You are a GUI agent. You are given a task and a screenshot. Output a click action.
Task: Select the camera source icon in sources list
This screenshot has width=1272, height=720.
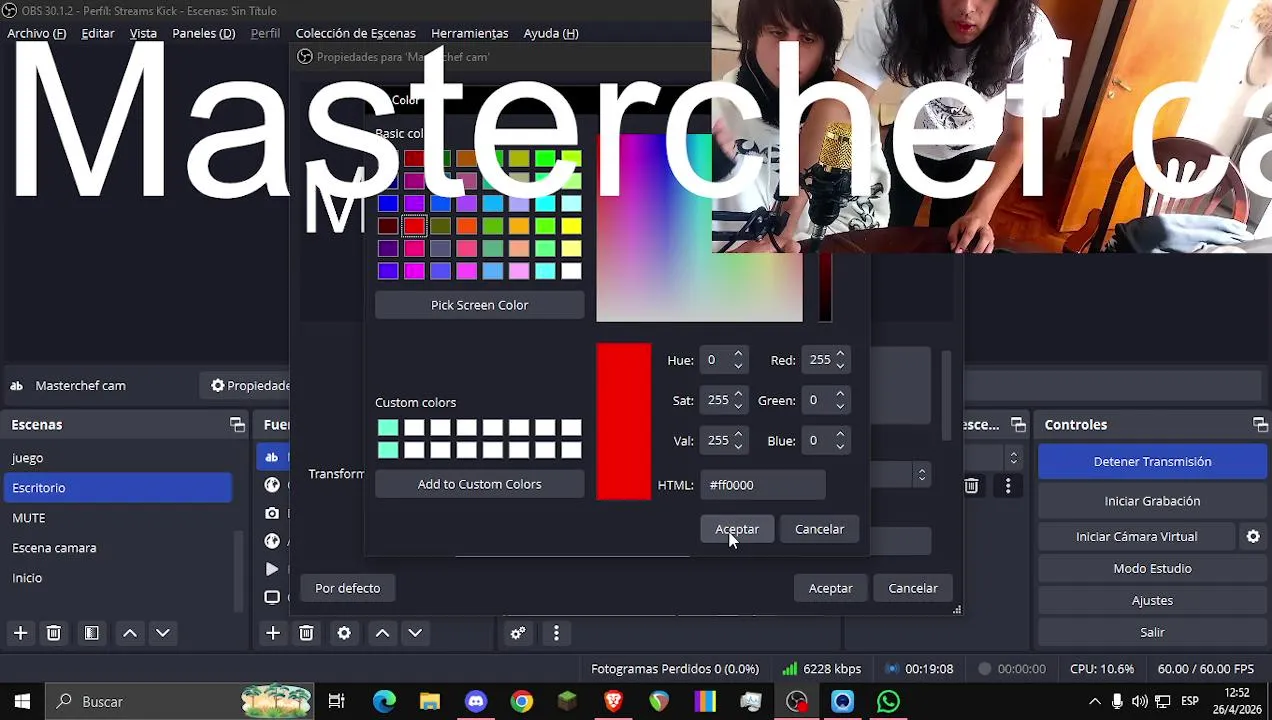tap(272, 513)
